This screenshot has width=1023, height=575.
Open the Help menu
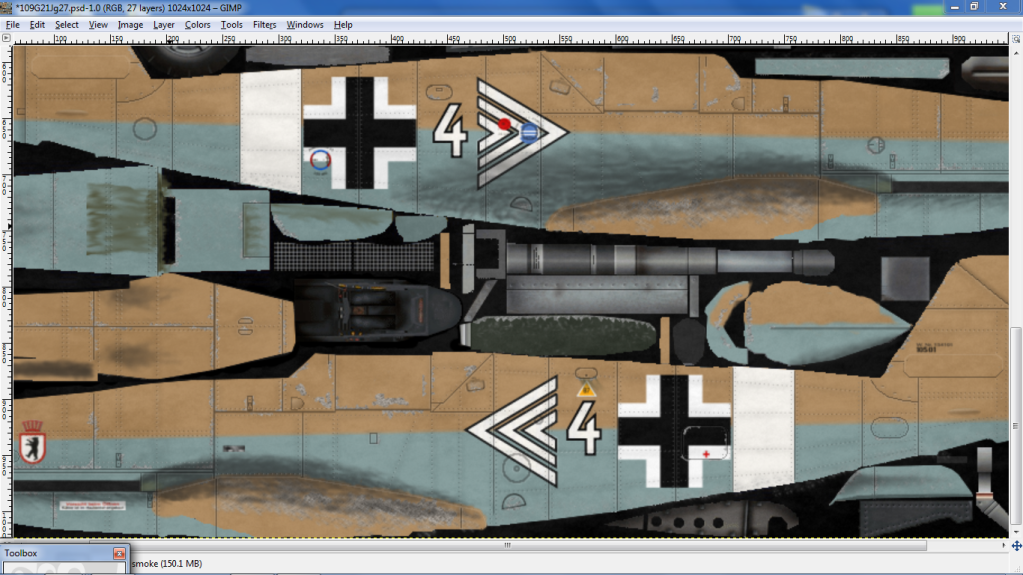click(x=343, y=25)
